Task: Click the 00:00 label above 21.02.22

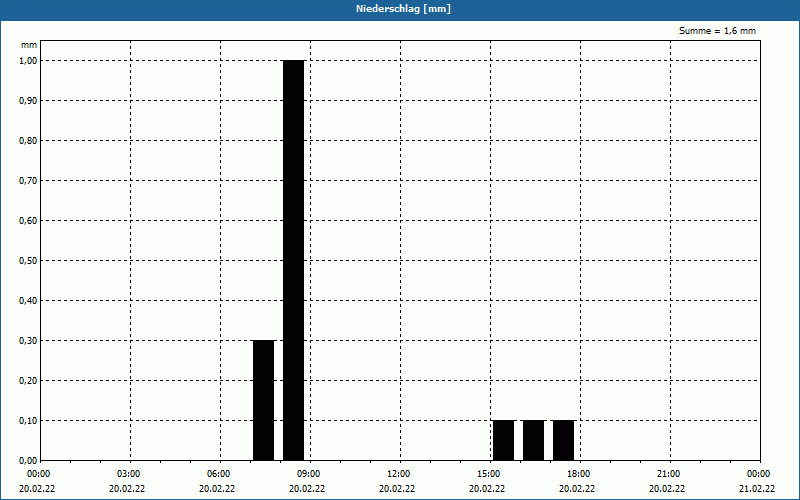Action: pyautogui.click(x=759, y=474)
